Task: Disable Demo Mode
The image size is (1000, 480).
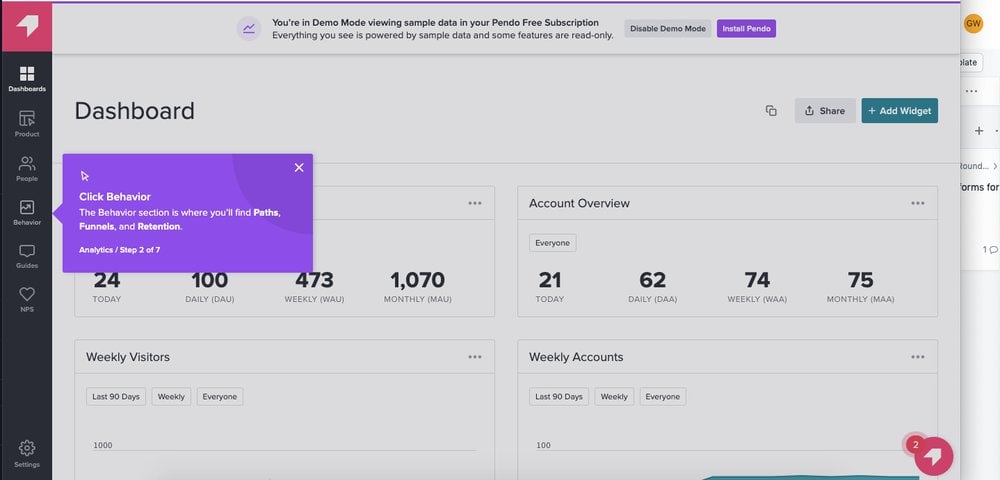Action: pos(667,28)
